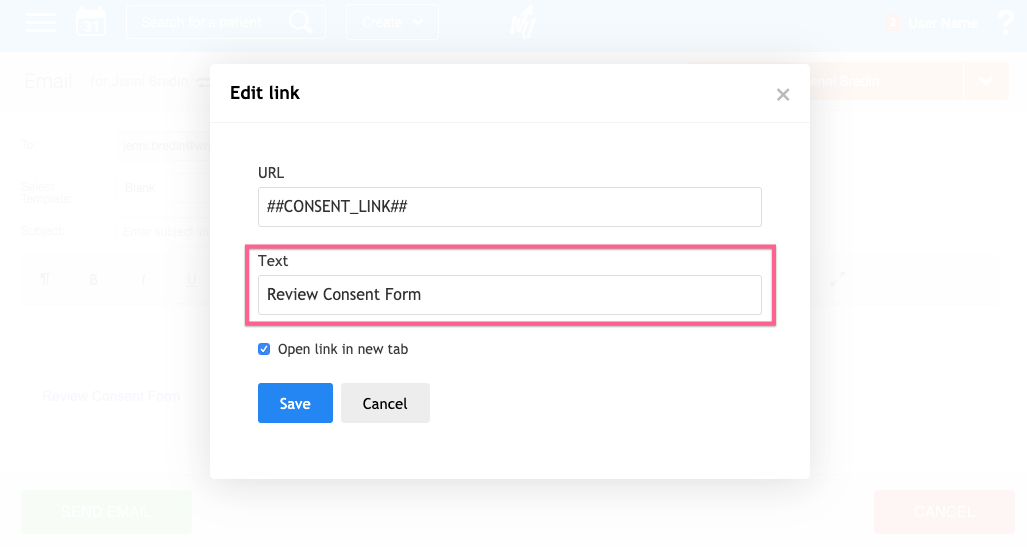This screenshot has height=547, width=1027.
Task: Toggle italic in the email editor
Action: (x=142, y=280)
